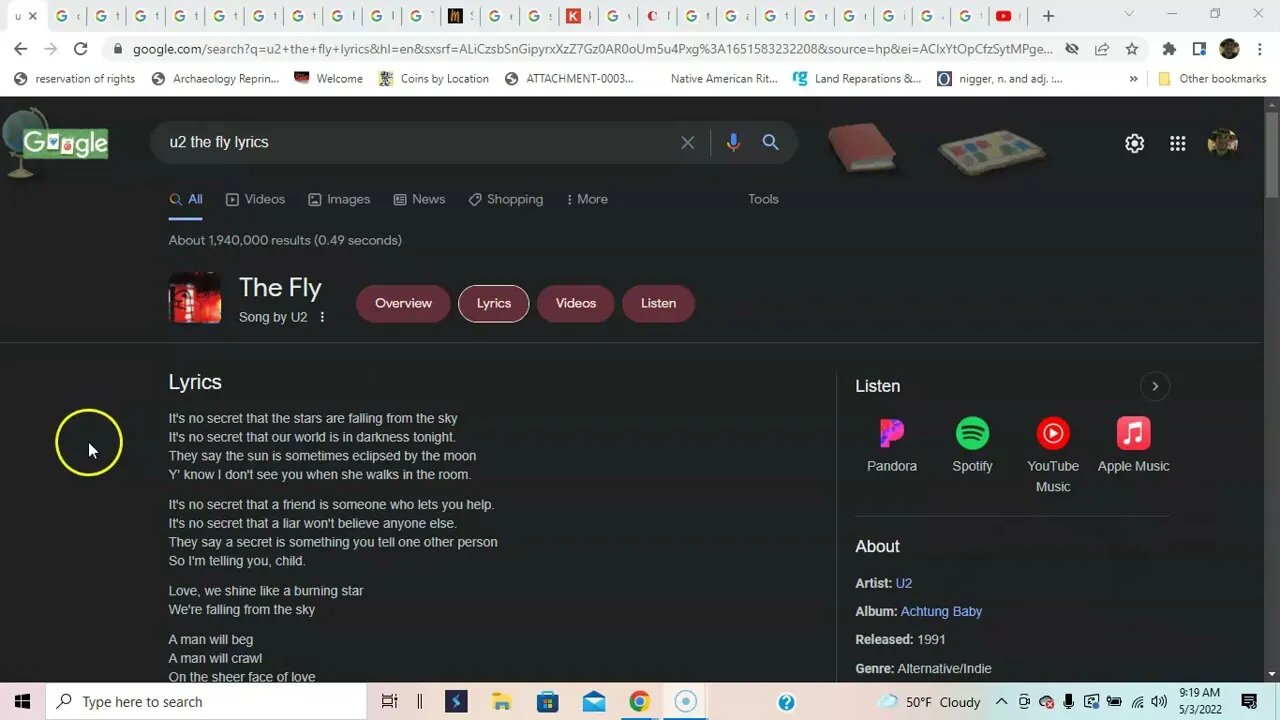Click the Chrome icon on the taskbar
The width and height of the screenshot is (1280, 720).
pyautogui.click(x=639, y=702)
